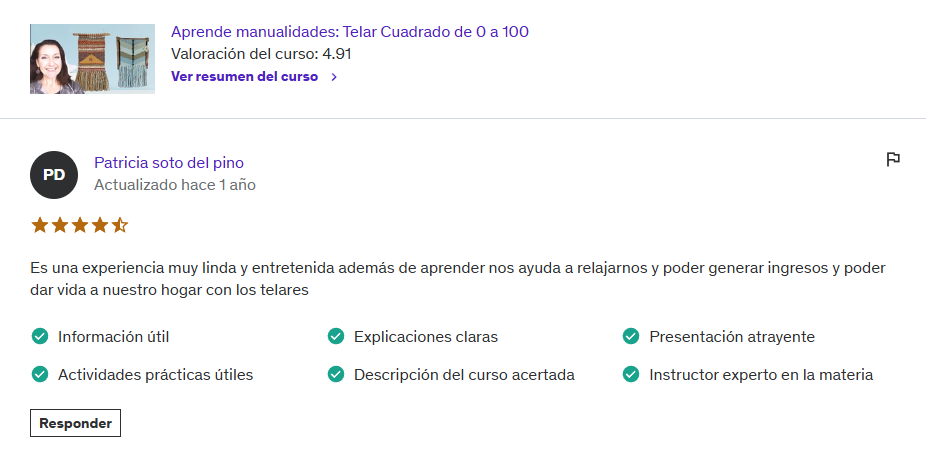Image resolution: width=926 pixels, height=460 pixels.
Task: Open the course title link
Action: coord(350,32)
